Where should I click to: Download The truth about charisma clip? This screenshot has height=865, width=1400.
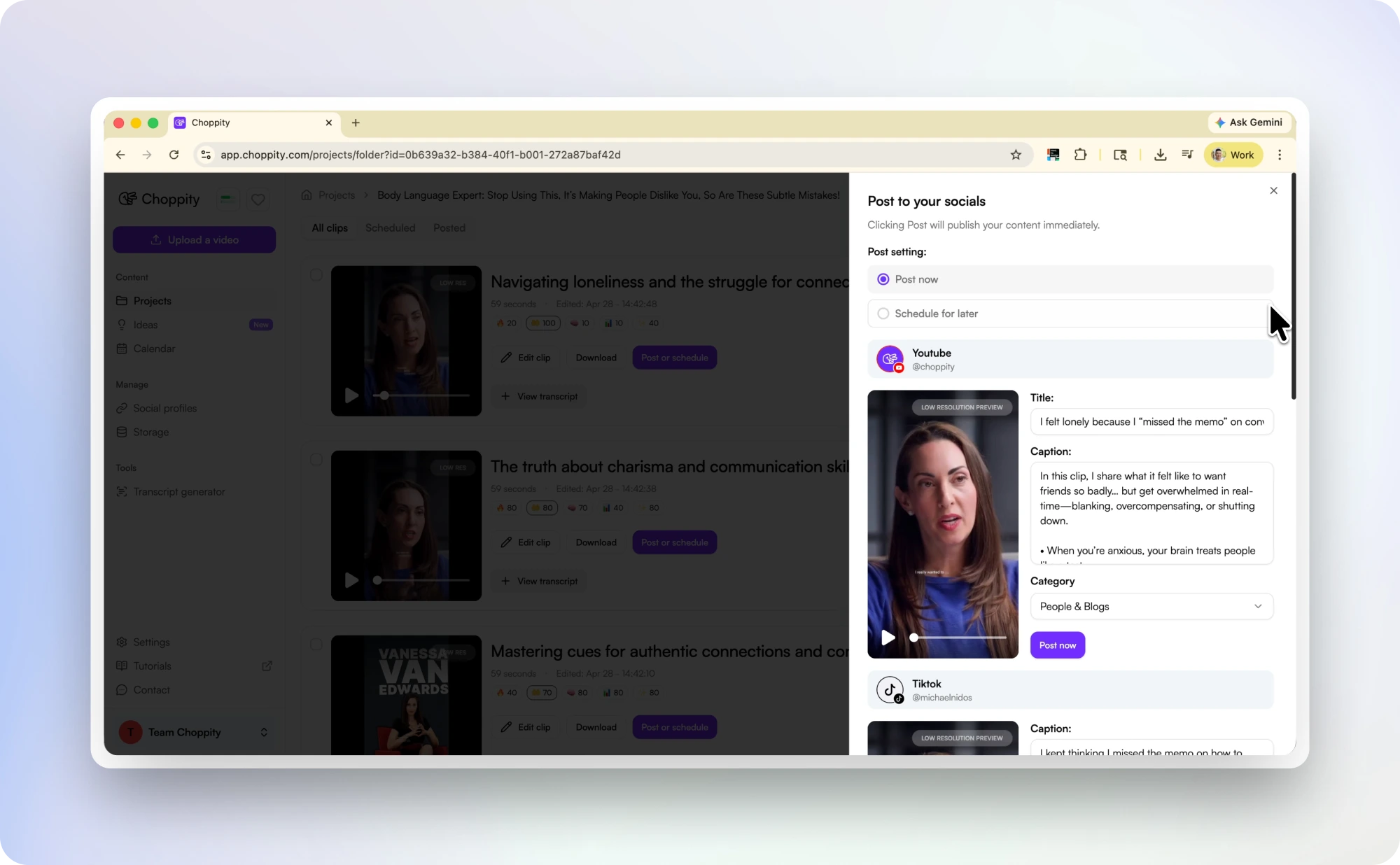coord(596,542)
